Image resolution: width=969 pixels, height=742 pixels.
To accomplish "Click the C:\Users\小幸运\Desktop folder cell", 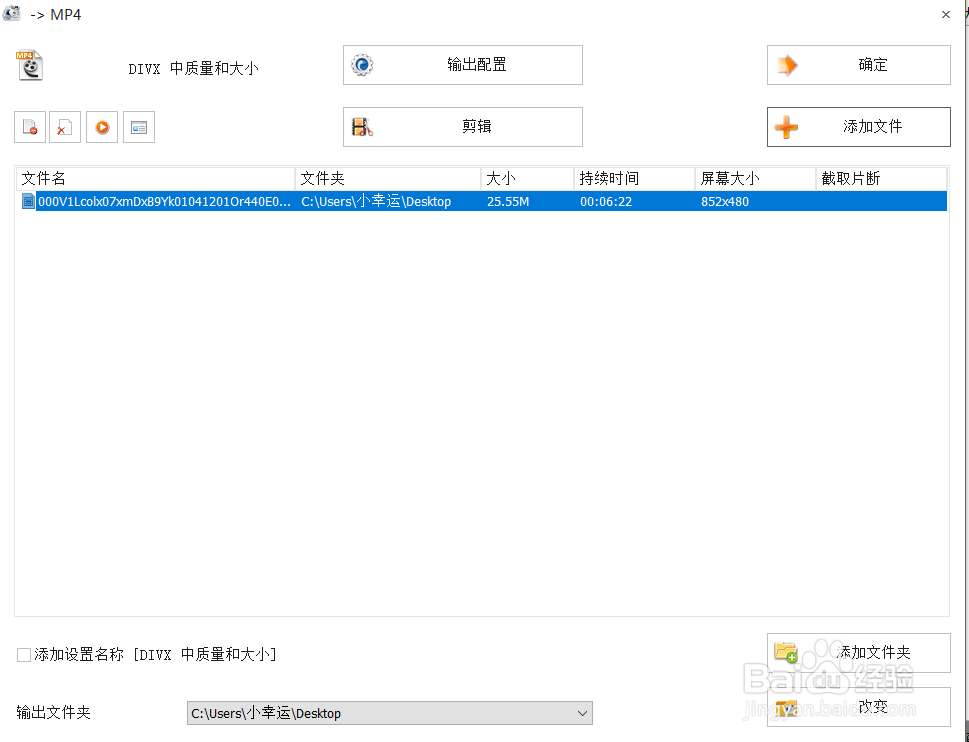I will (x=376, y=201).
